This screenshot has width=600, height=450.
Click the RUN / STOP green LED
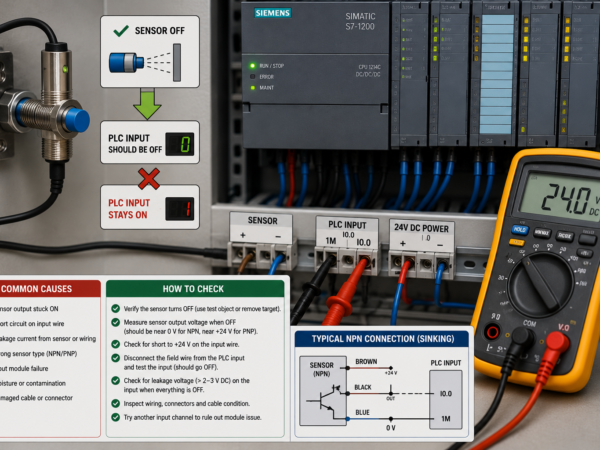(253, 66)
